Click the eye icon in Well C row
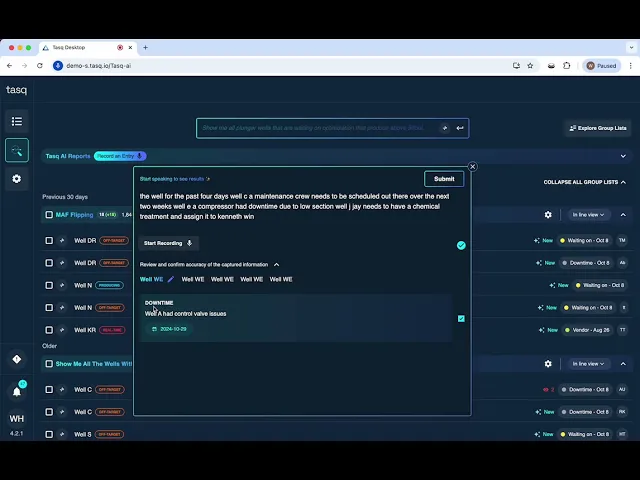 546,389
